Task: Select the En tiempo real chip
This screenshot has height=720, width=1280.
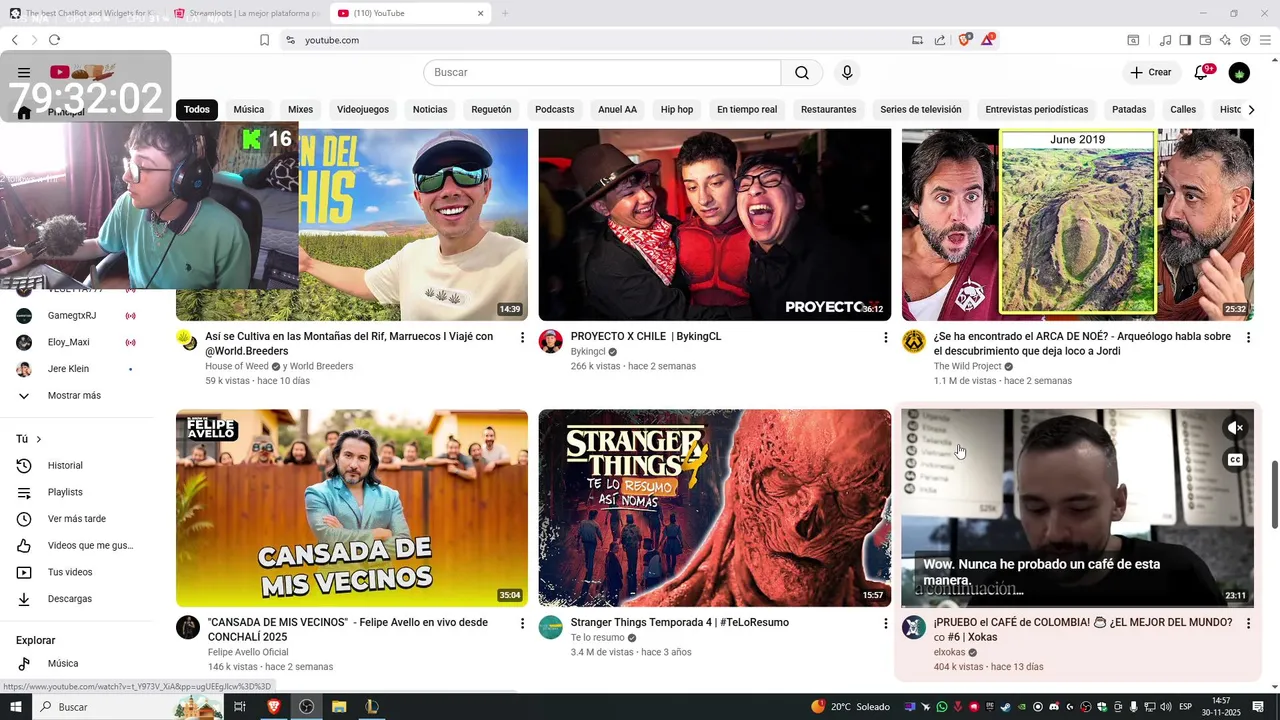Action: (747, 110)
